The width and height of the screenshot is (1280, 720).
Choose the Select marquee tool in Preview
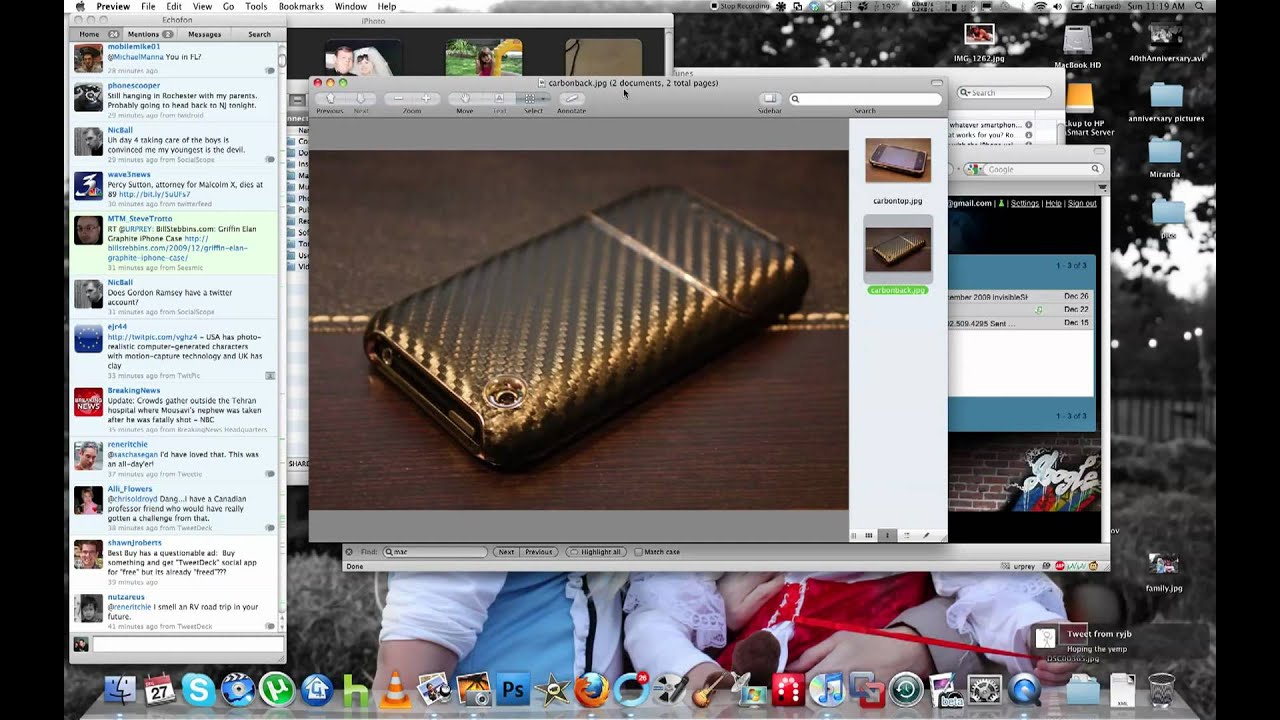point(532,99)
